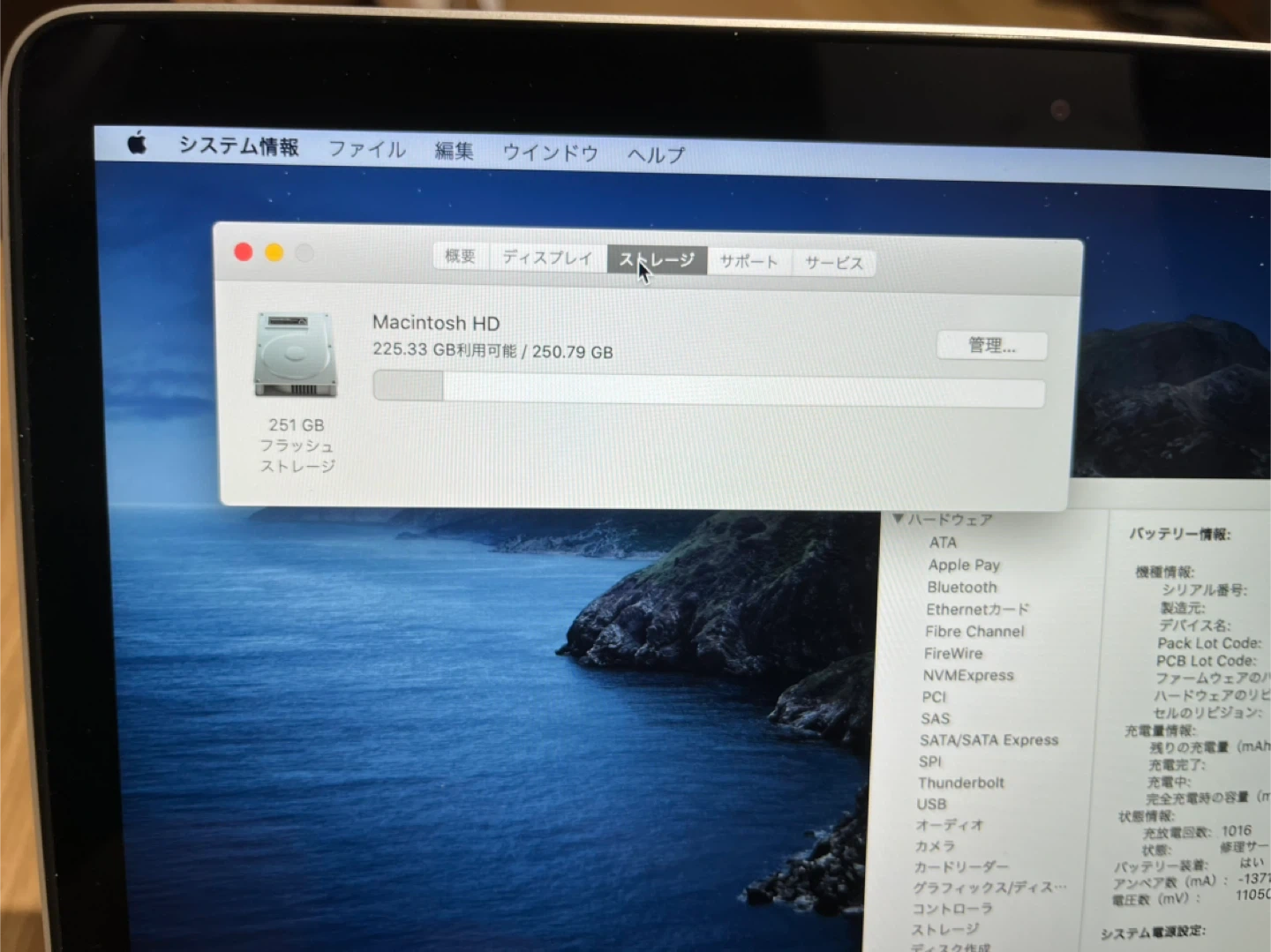The height and width of the screenshot is (952, 1271).
Task: Switch to the 概要 tab
Action: click(x=461, y=256)
